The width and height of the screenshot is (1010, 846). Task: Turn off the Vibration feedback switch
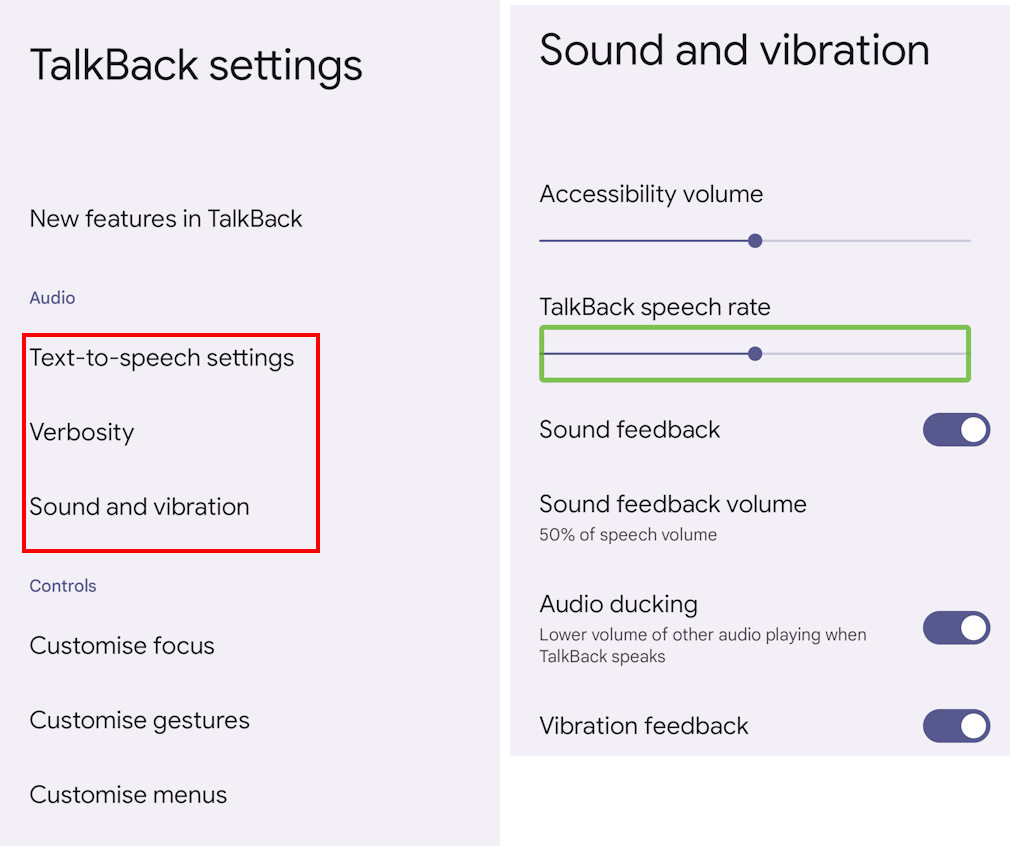(x=956, y=726)
